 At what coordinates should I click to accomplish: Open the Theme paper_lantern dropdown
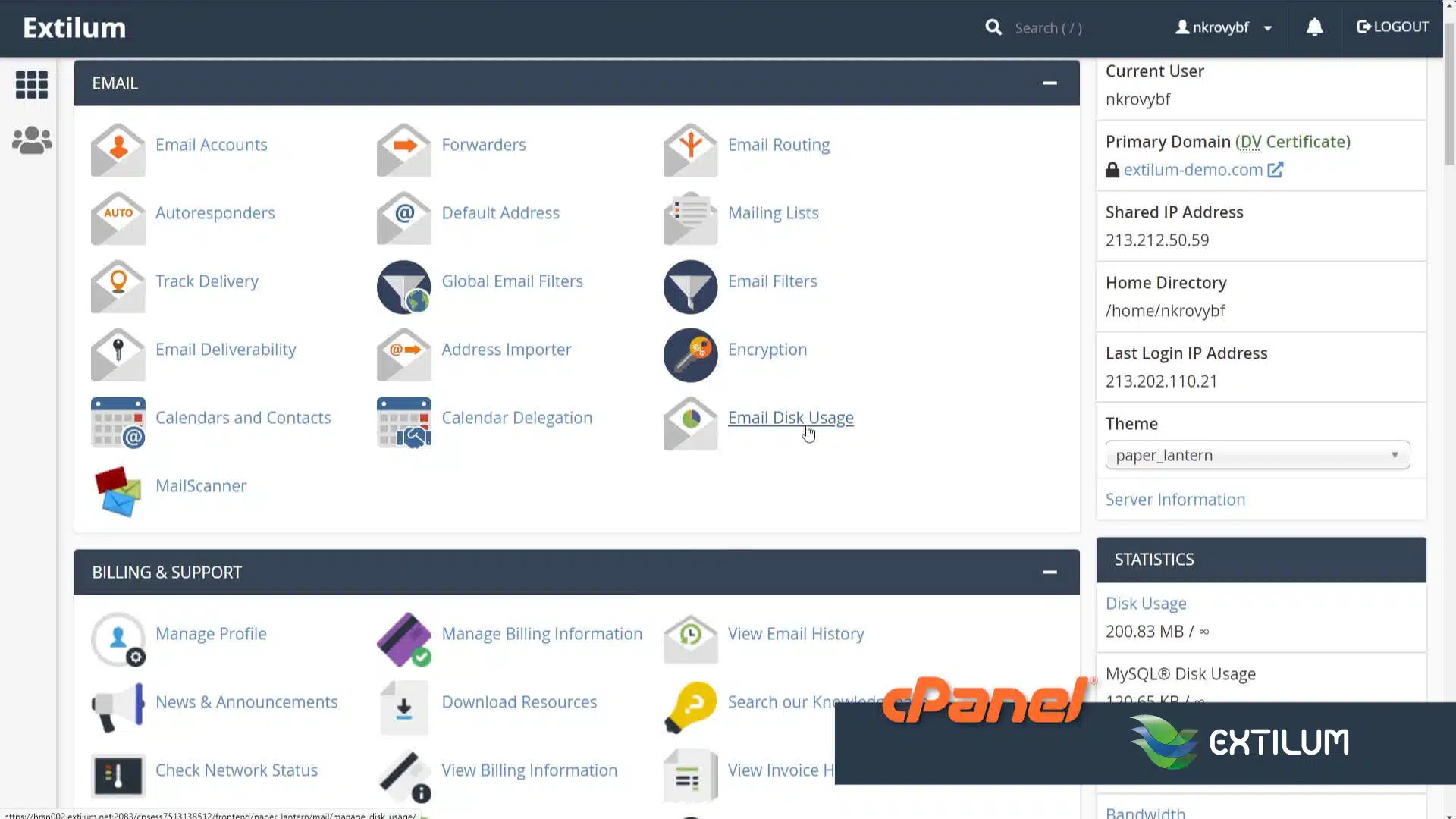click(x=1257, y=455)
